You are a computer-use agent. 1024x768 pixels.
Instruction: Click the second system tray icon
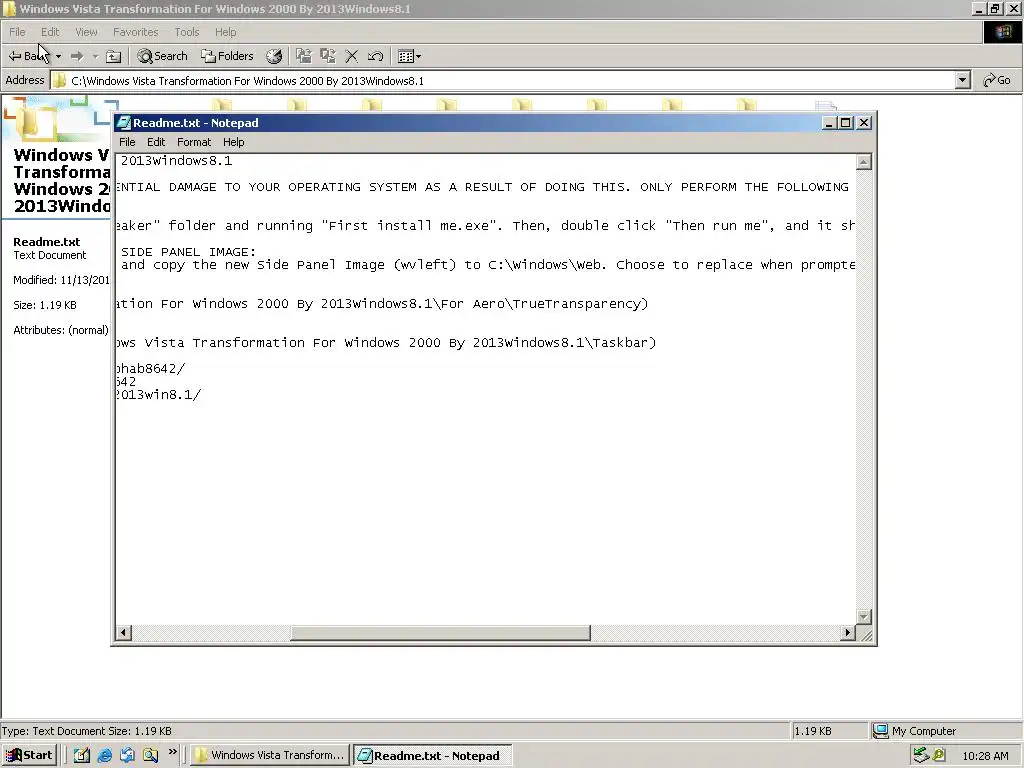coord(939,756)
